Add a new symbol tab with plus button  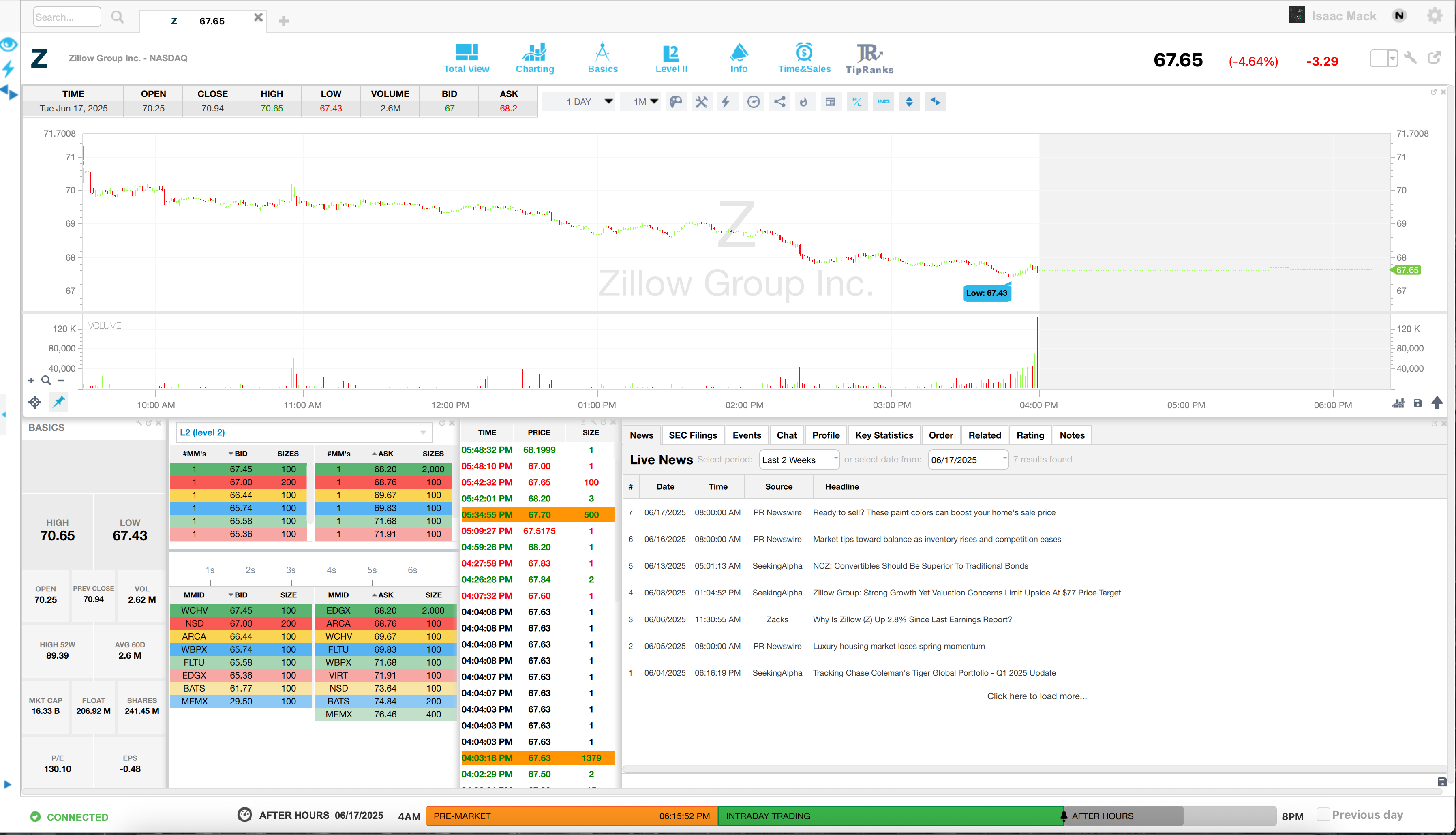283,21
